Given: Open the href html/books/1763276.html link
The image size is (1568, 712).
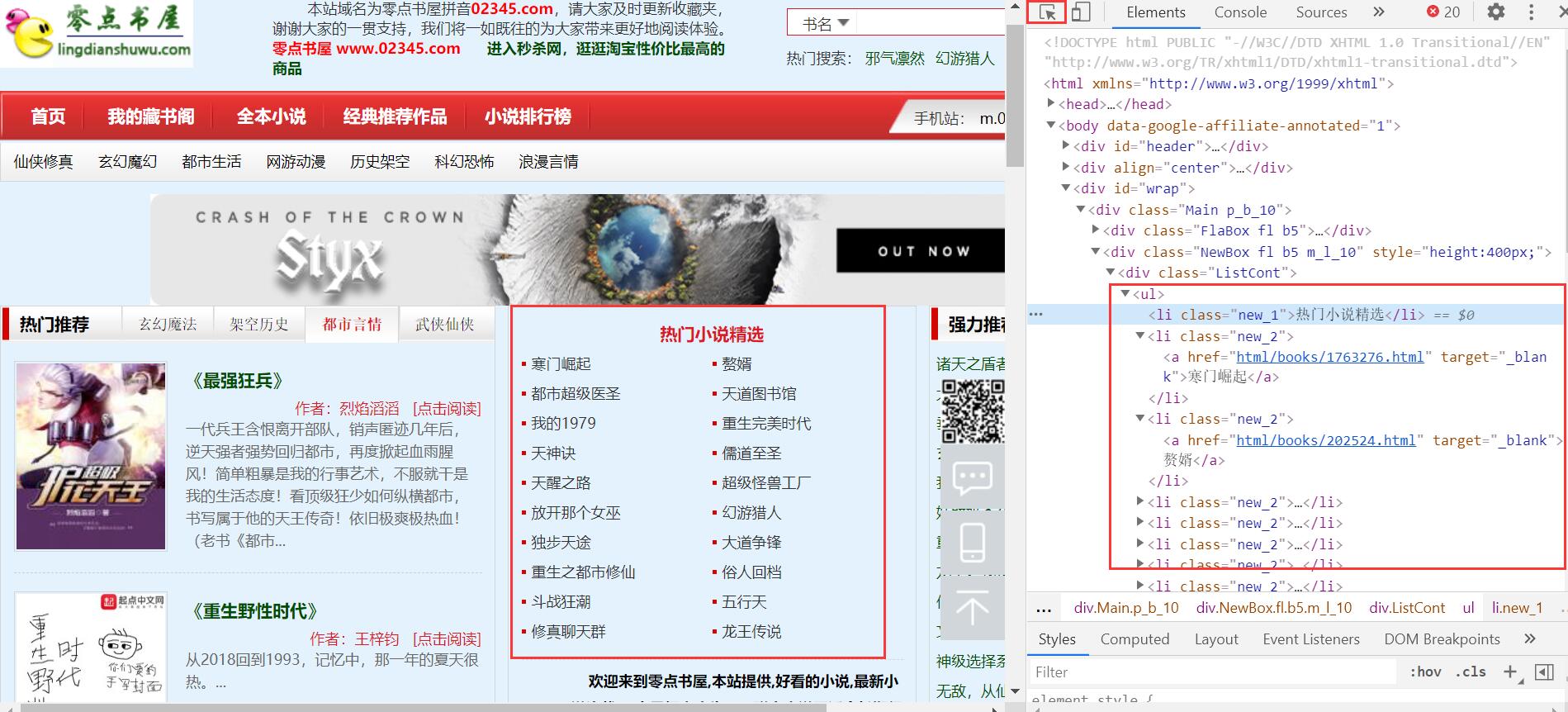Looking at the screenshot, I should pyautogui.click(x=1329, y=357).
